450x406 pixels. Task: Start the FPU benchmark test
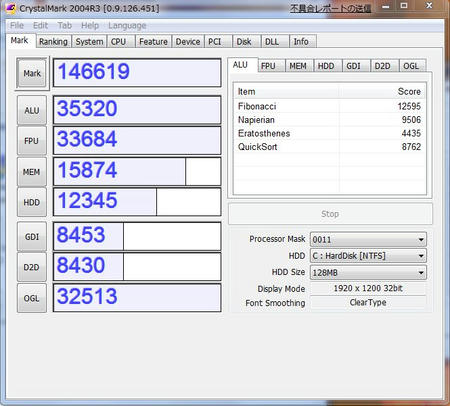tap(32, 141)
